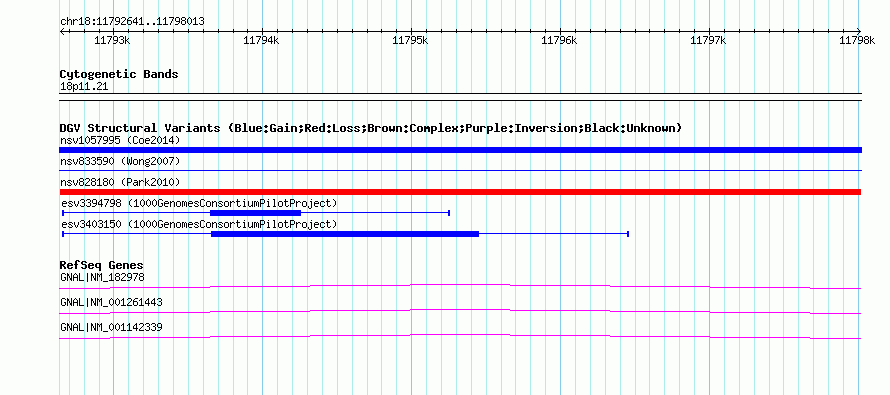Click the GNAL|NM_182978 gene label
This screenshot has height=395, width=890.
pyautogui.click(x=102, y=278)
